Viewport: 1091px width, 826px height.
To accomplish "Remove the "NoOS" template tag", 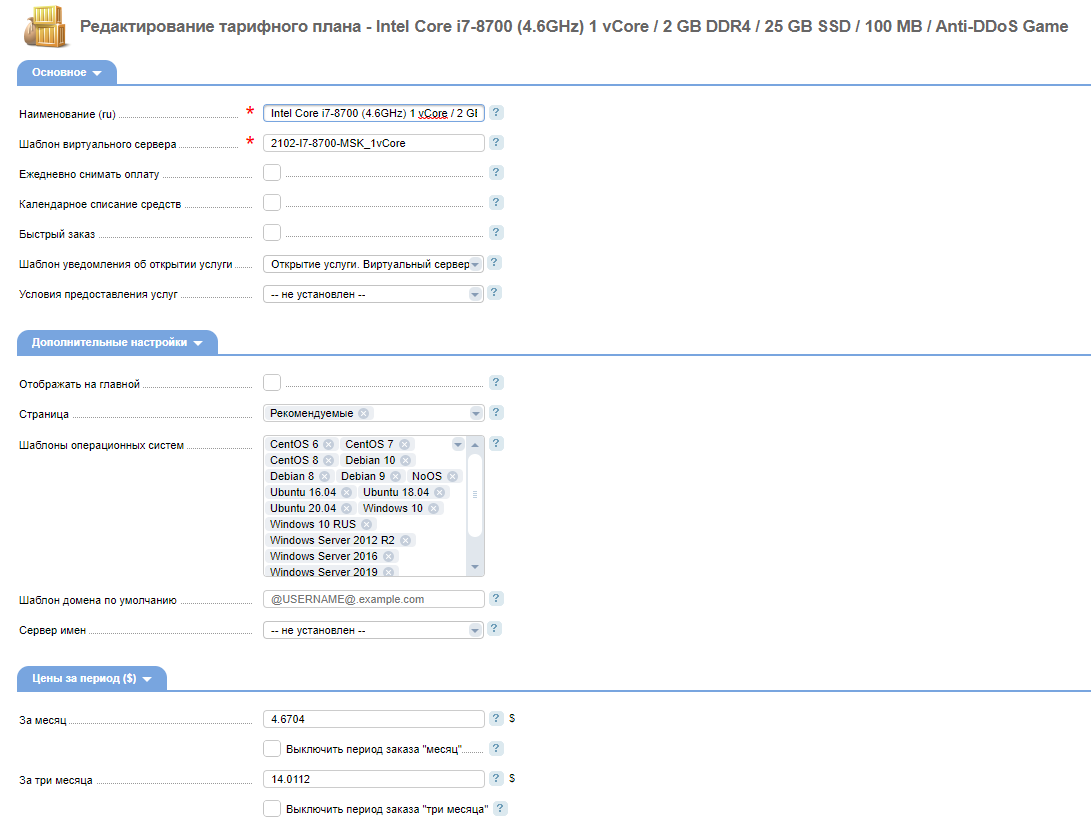I will click(450, 476).
